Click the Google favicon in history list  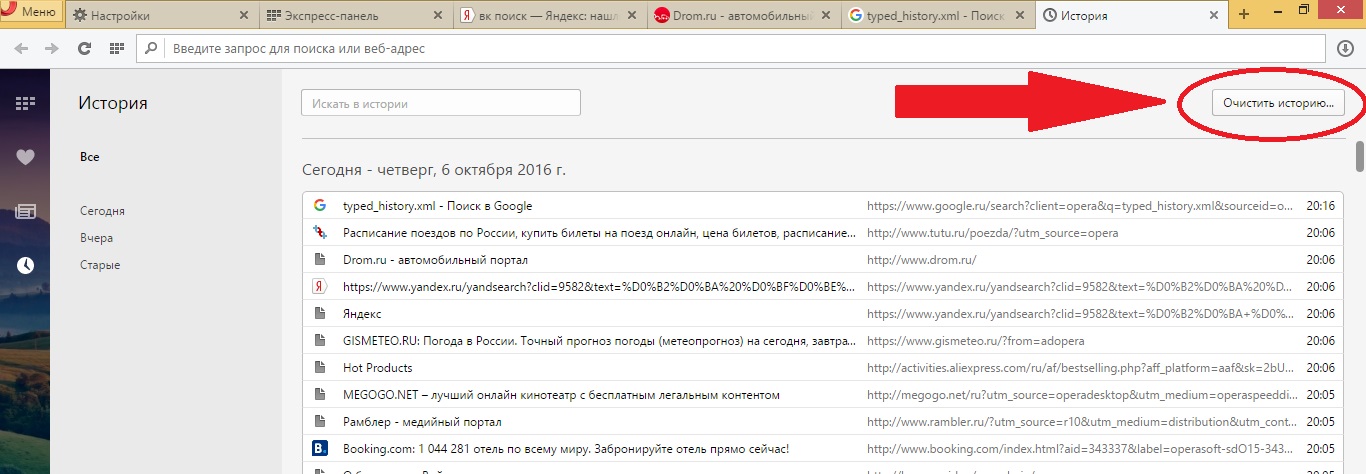pos(320,206)
